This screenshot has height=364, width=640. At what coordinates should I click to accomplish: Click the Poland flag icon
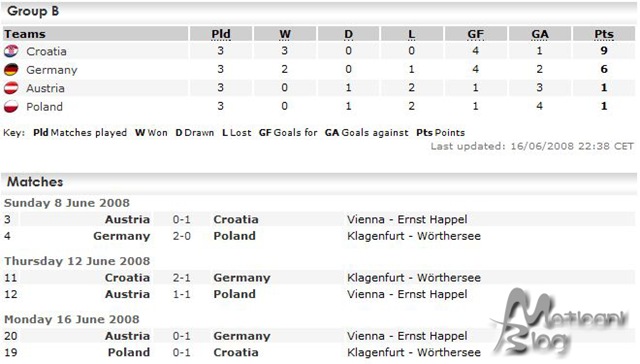(x=11, y=107)
